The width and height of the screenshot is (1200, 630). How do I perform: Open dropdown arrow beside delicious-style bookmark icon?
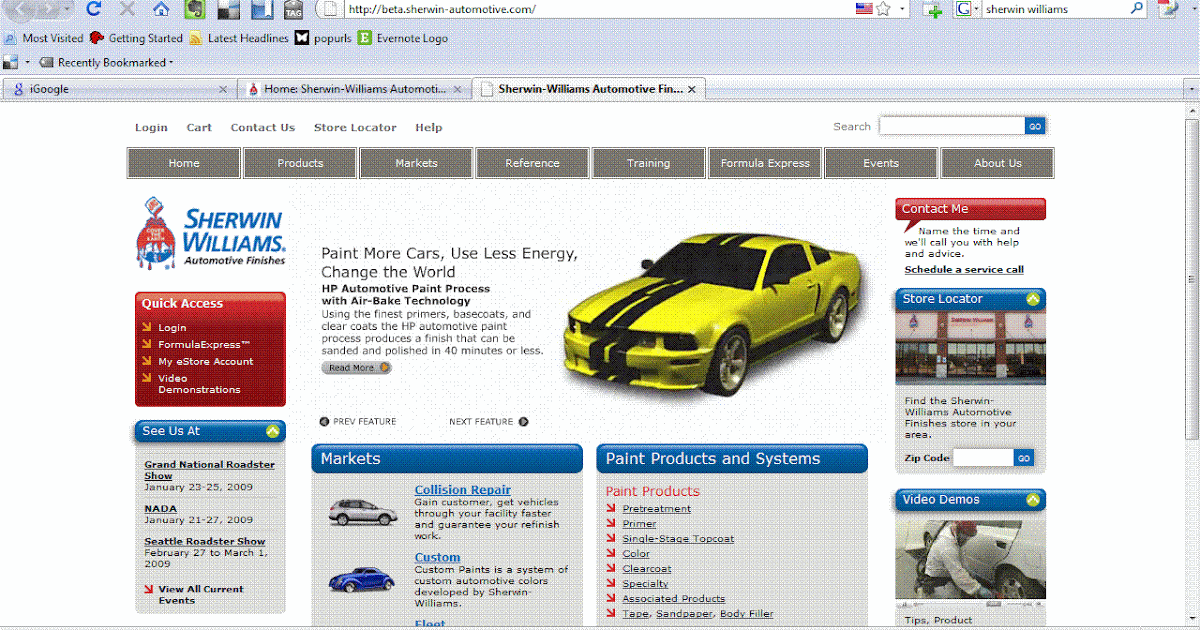pyautogui.click(x=27, y=62)
